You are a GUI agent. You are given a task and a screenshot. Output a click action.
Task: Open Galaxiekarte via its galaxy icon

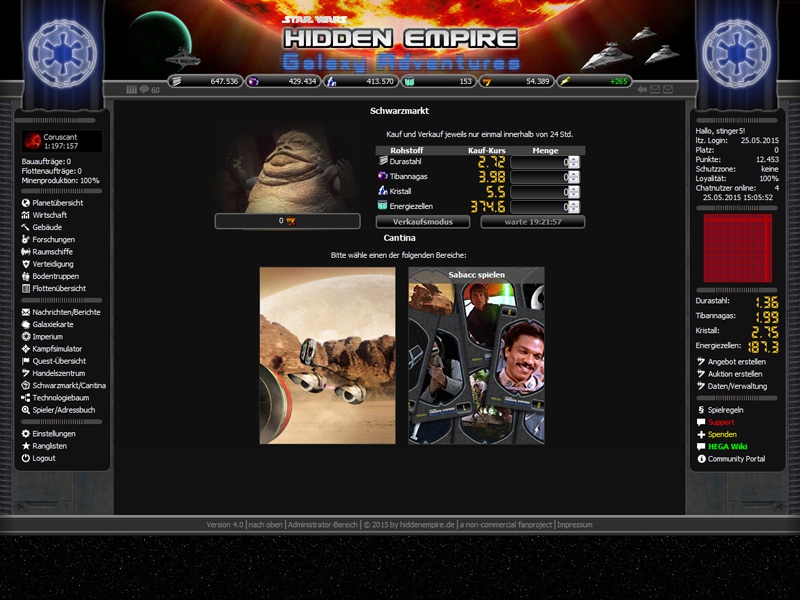26,324
